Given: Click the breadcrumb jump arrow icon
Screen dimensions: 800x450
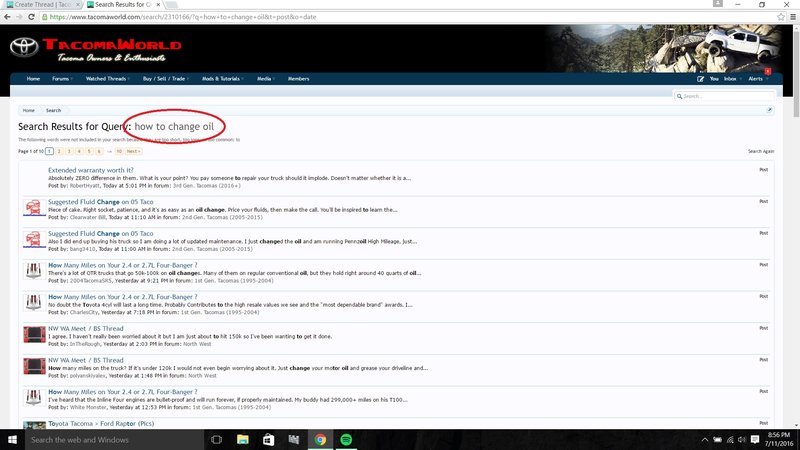Looking at the screenshot, I should 769,110.
